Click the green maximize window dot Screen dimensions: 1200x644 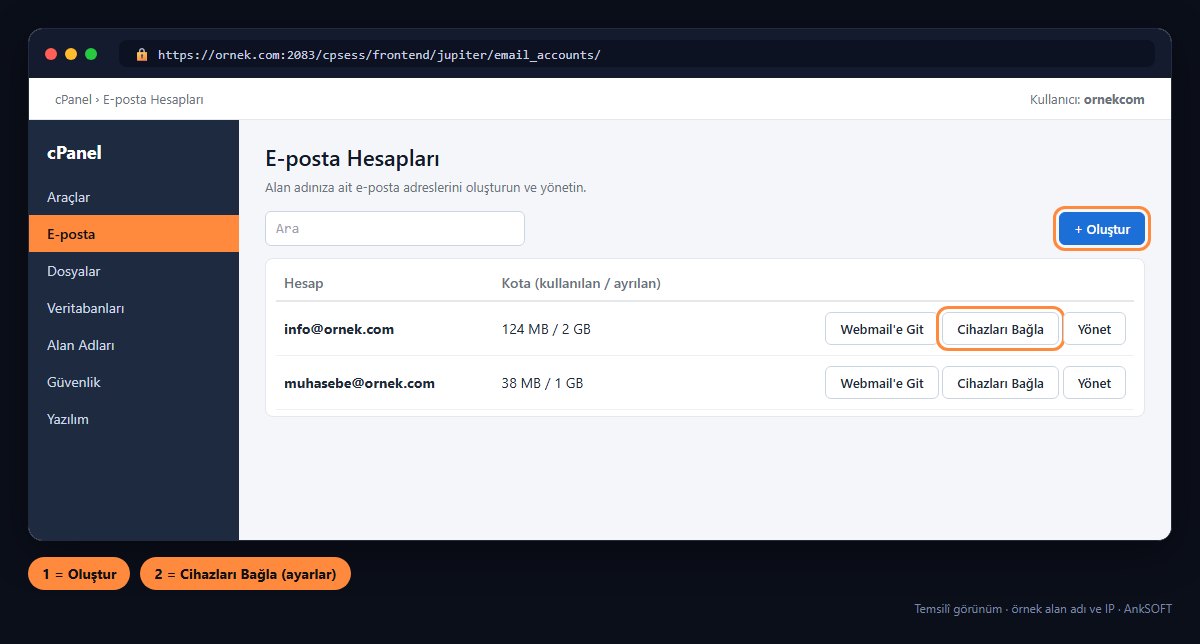pyautogui.click(x=91, y=54)
